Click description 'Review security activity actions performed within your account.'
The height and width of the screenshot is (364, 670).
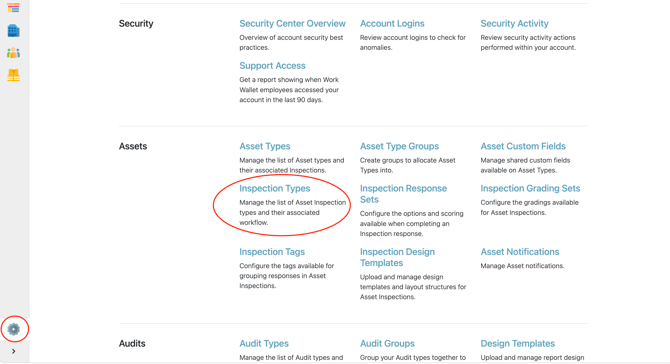(528, 42)
